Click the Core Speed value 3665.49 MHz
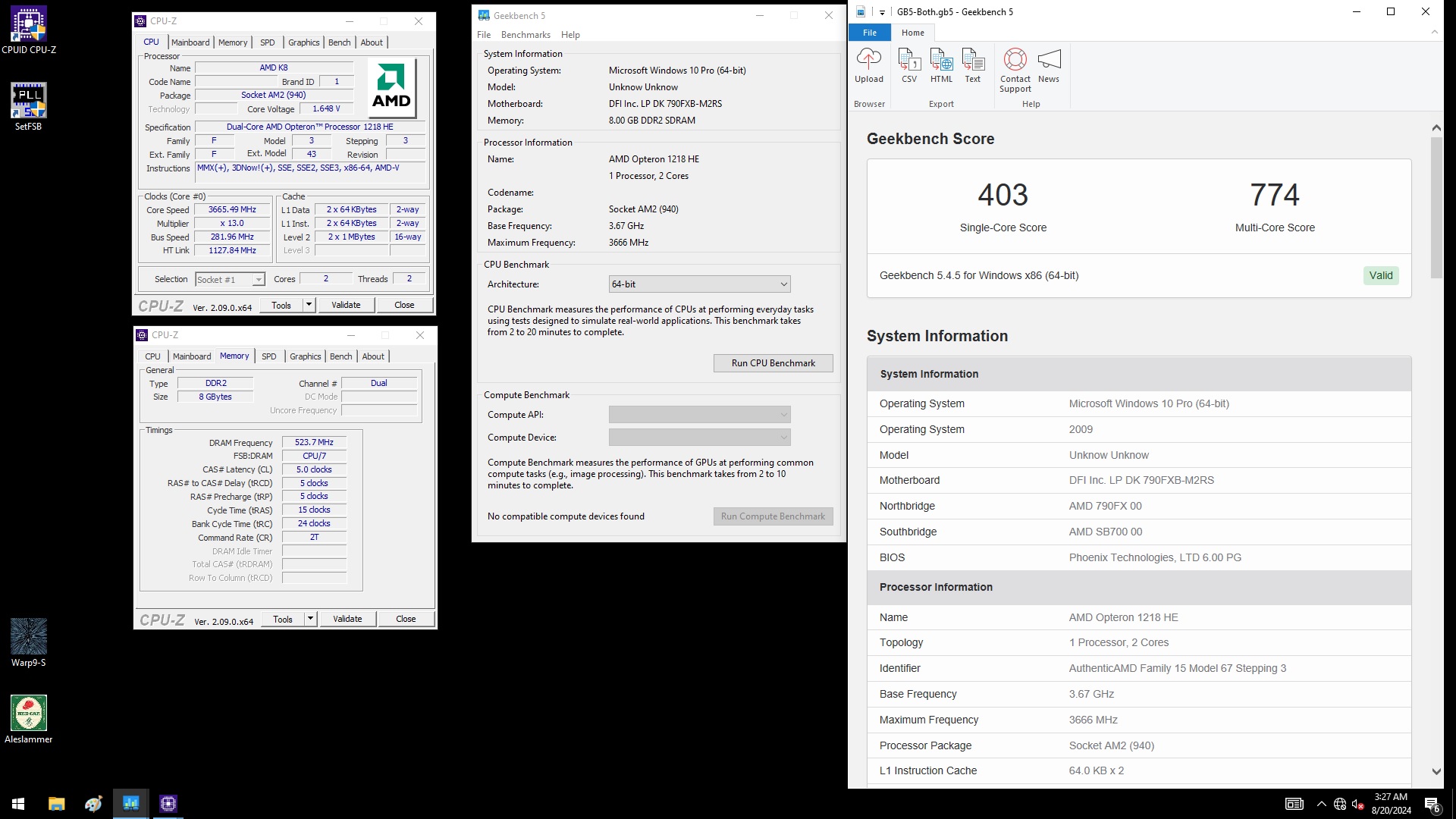The height and width of the screenshot is (819, 1456). (x=232, y=210)
